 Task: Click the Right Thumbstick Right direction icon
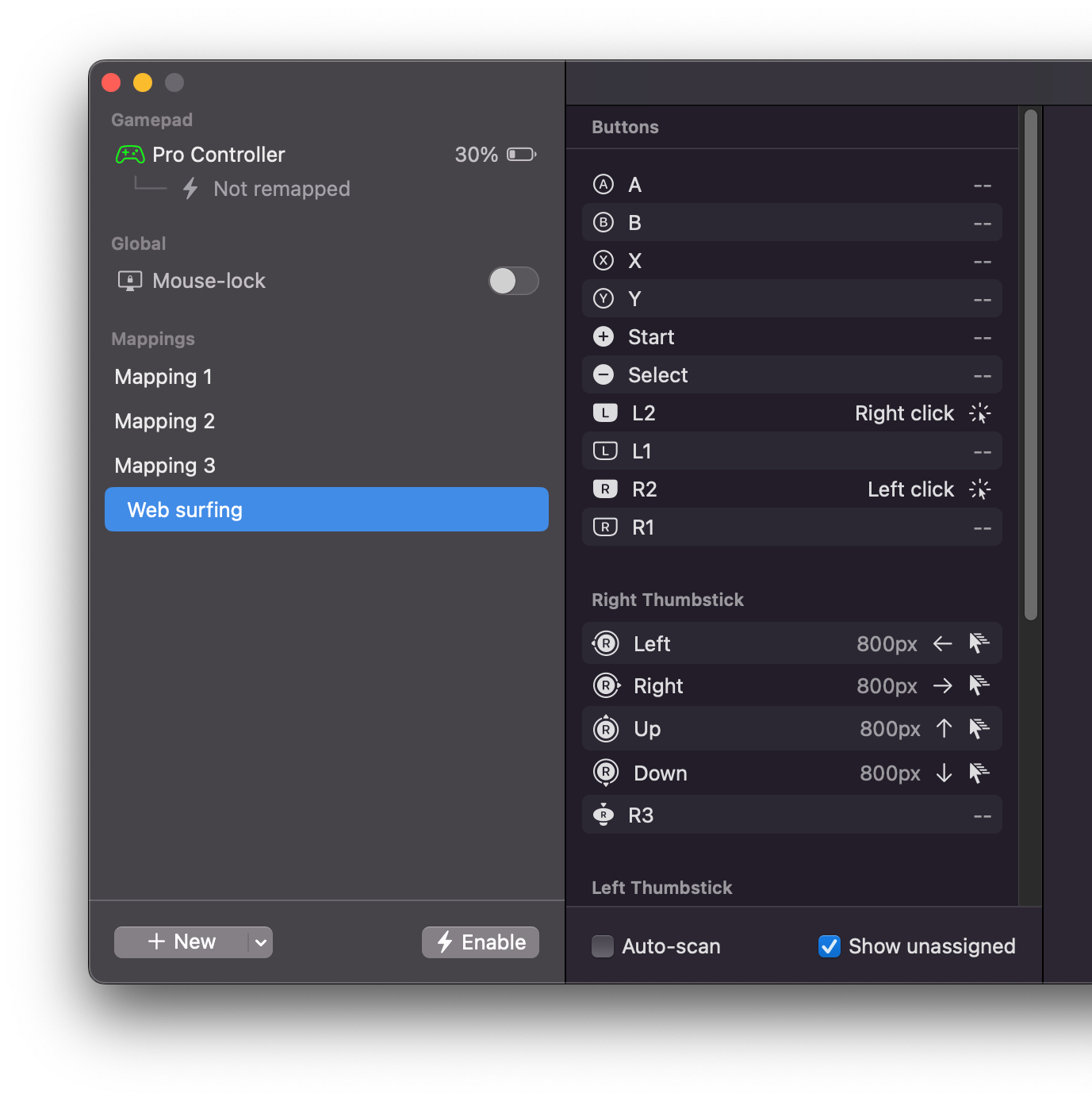607,685
